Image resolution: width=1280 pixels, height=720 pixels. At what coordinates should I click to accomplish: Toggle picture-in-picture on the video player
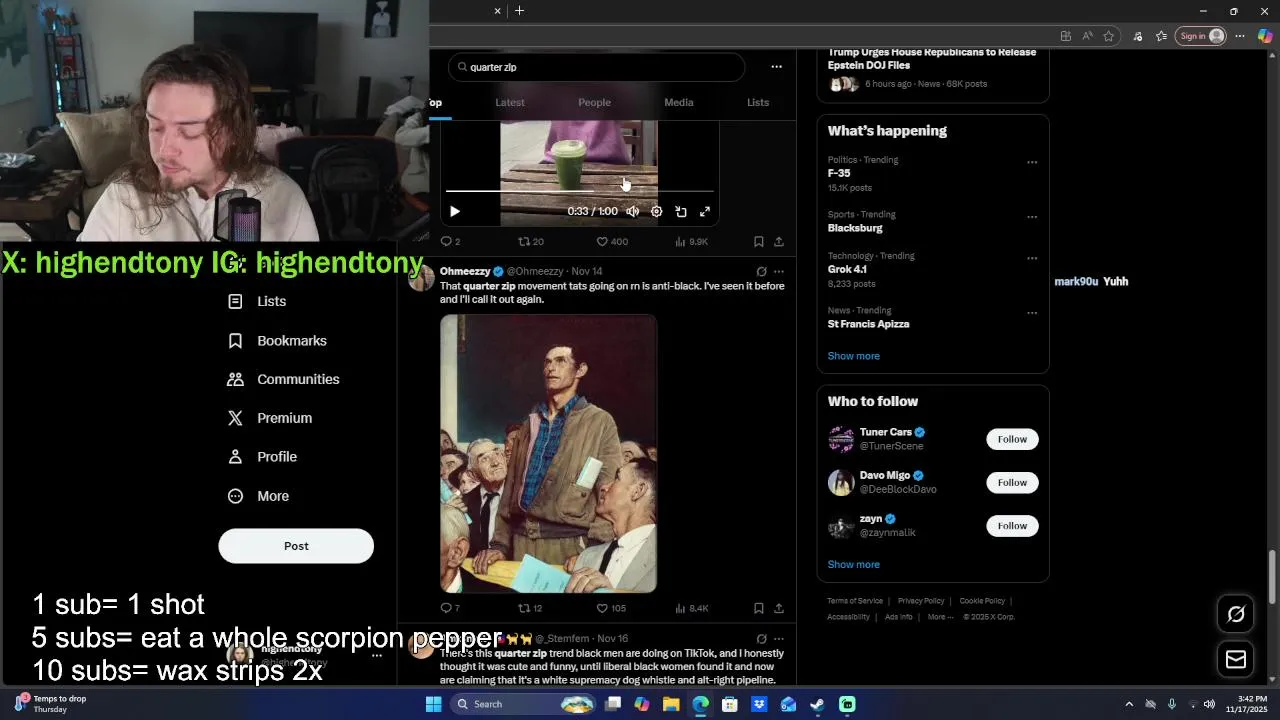coord(681,211)
